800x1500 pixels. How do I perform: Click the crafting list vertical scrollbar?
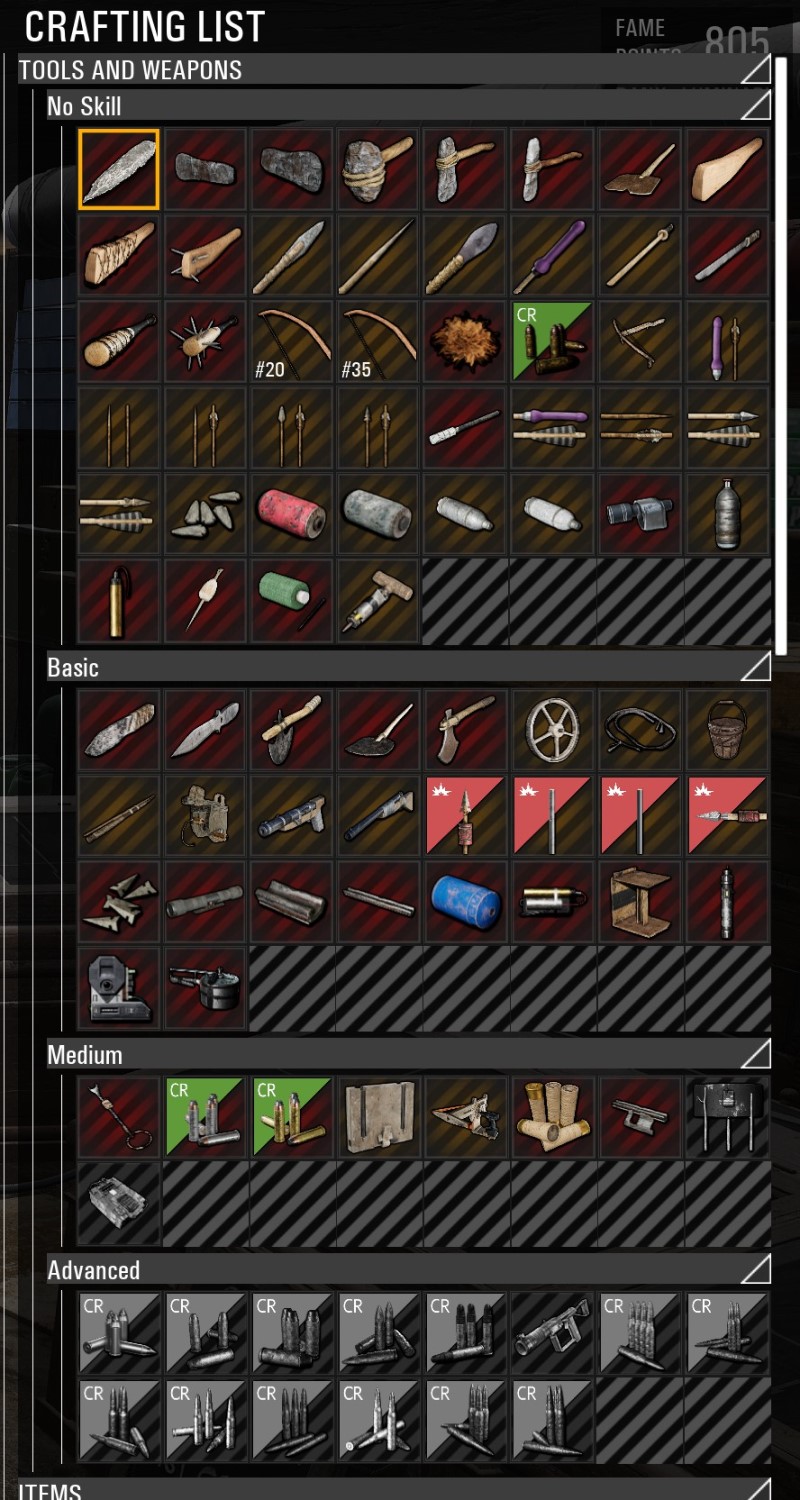pyautogui.click(x=782, y=355)
